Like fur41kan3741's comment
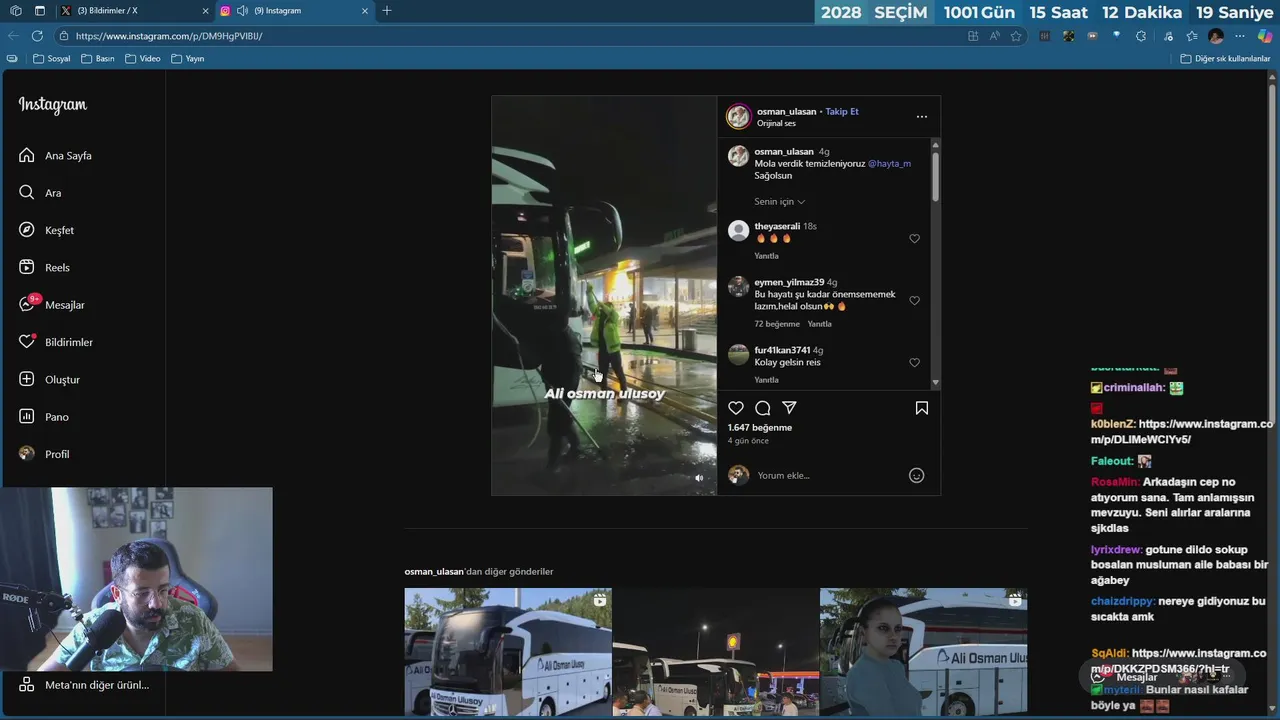The width and height of the screenshot is (1280, 720). (x=914, y=363)
